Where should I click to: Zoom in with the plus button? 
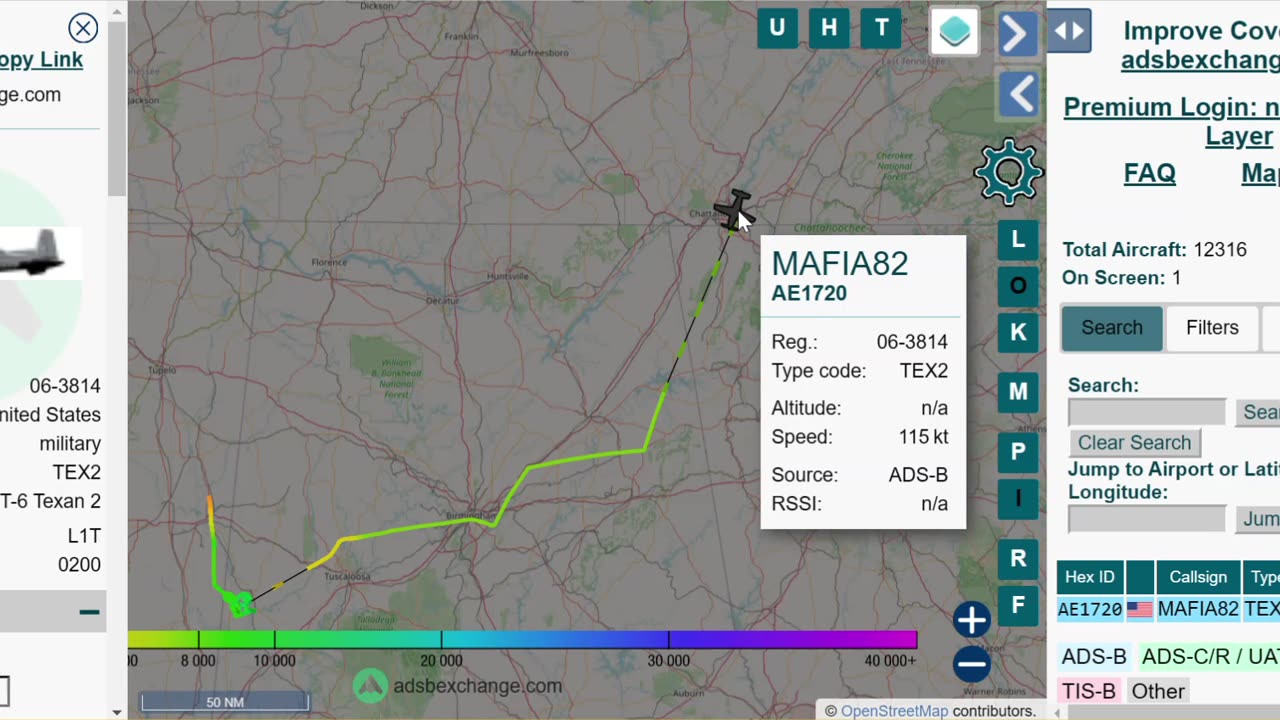click(x=971, y=620)
